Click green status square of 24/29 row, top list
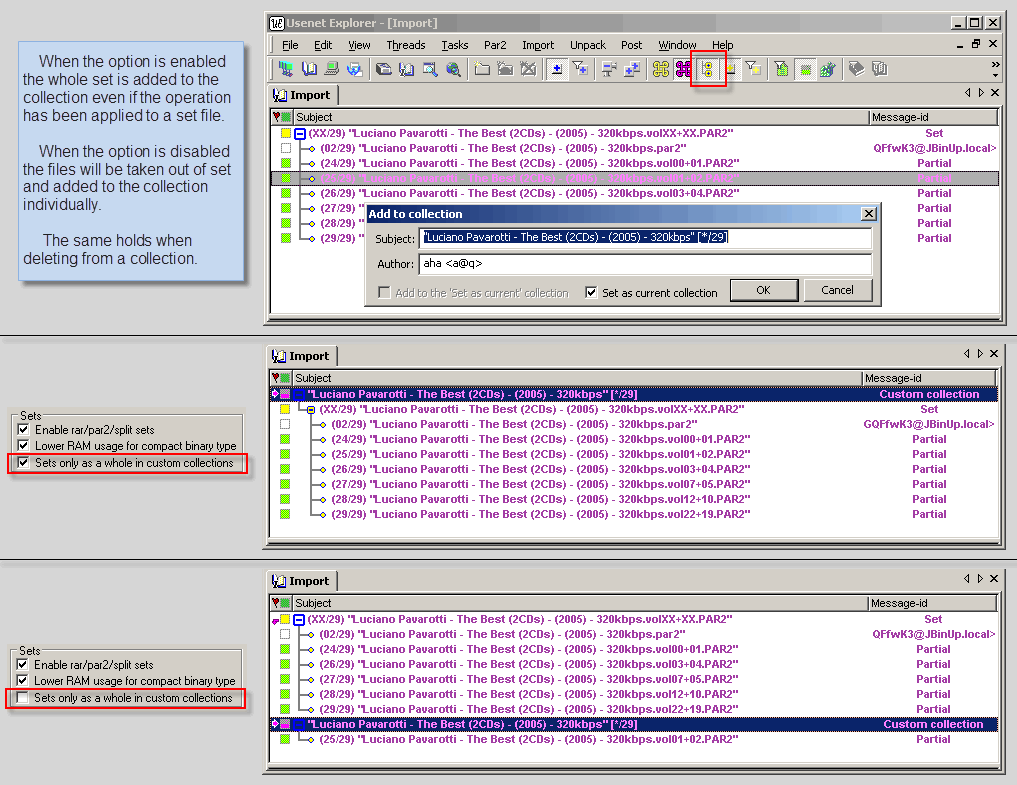Screen dimensions: 1017x785 point(286,163)
